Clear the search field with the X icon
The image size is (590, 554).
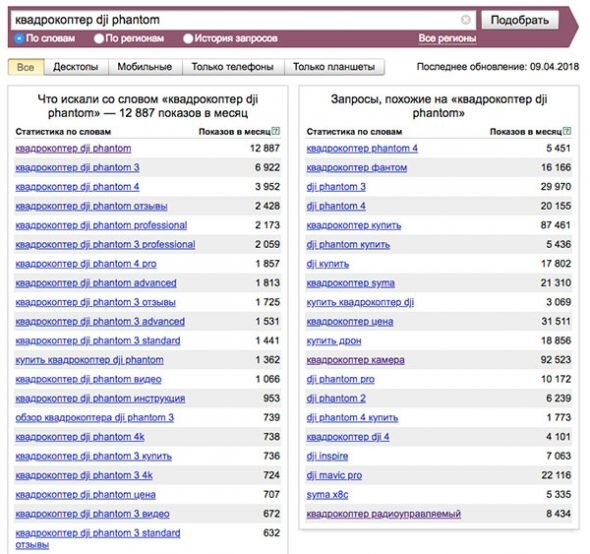point(465,20)
